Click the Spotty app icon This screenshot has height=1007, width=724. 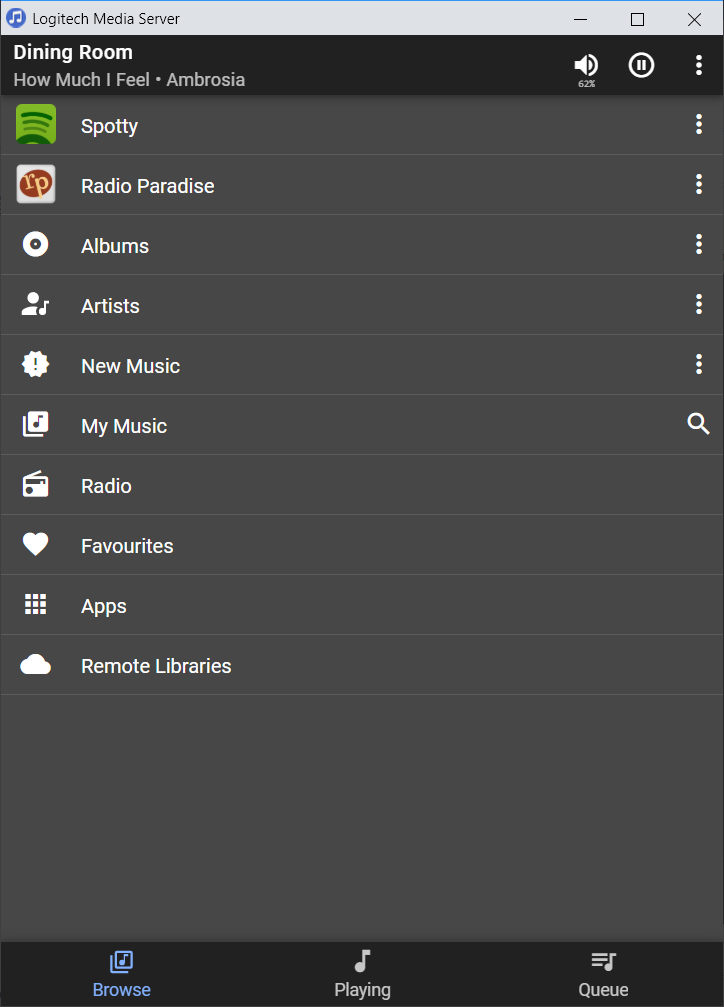coord(36,125)
